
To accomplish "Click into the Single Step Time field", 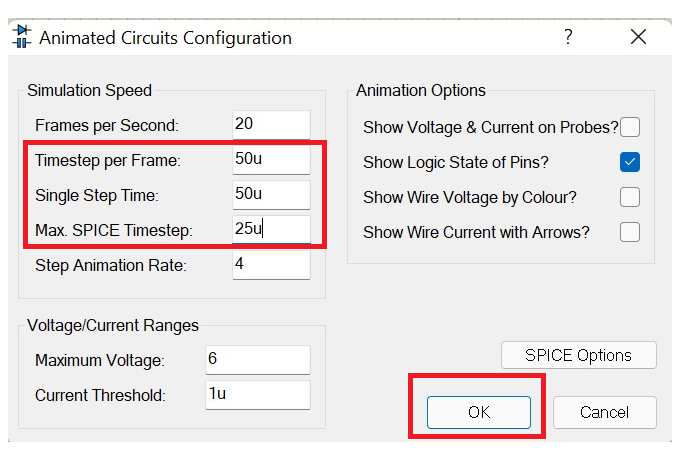I will [x=271, y=195].
